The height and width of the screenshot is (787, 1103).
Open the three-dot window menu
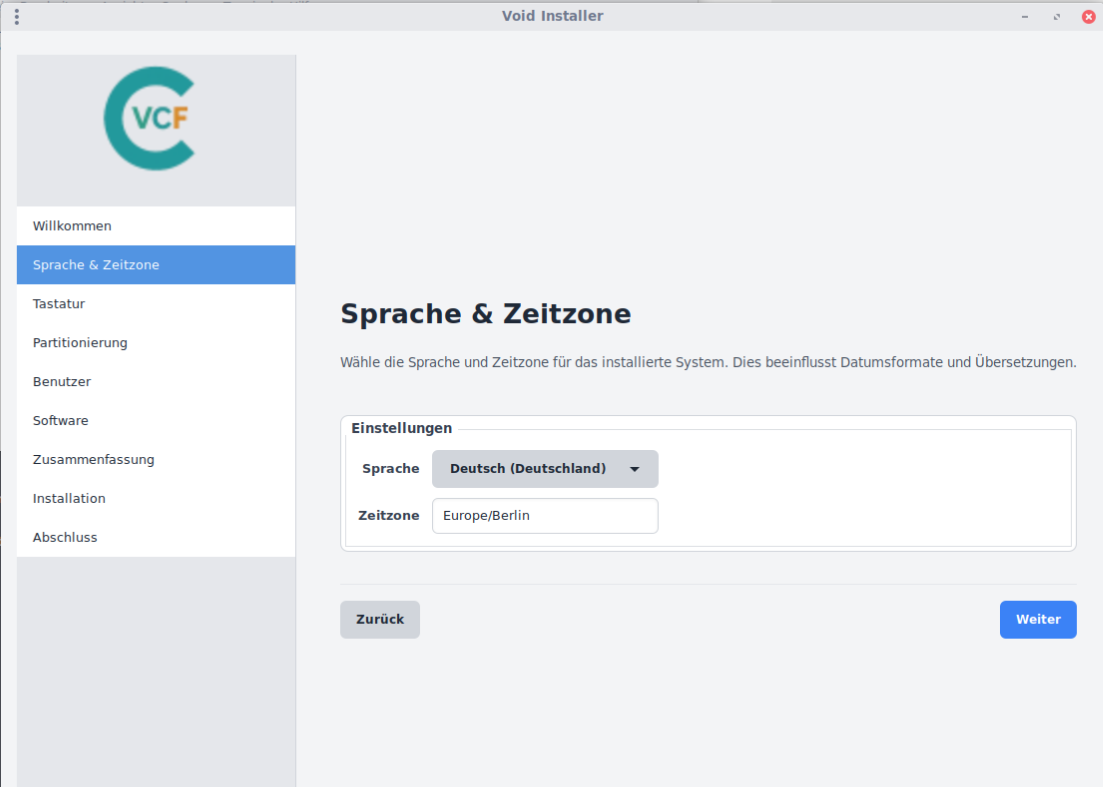click(17, 16)
